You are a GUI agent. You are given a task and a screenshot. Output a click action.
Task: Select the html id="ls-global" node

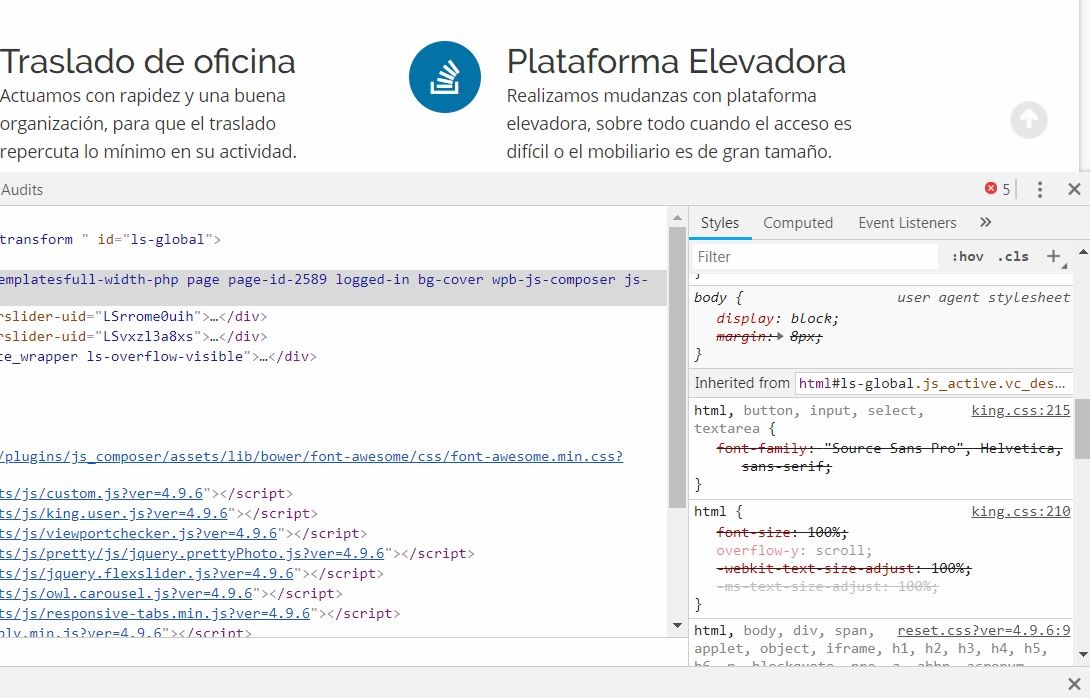click(x=111, y=239)
